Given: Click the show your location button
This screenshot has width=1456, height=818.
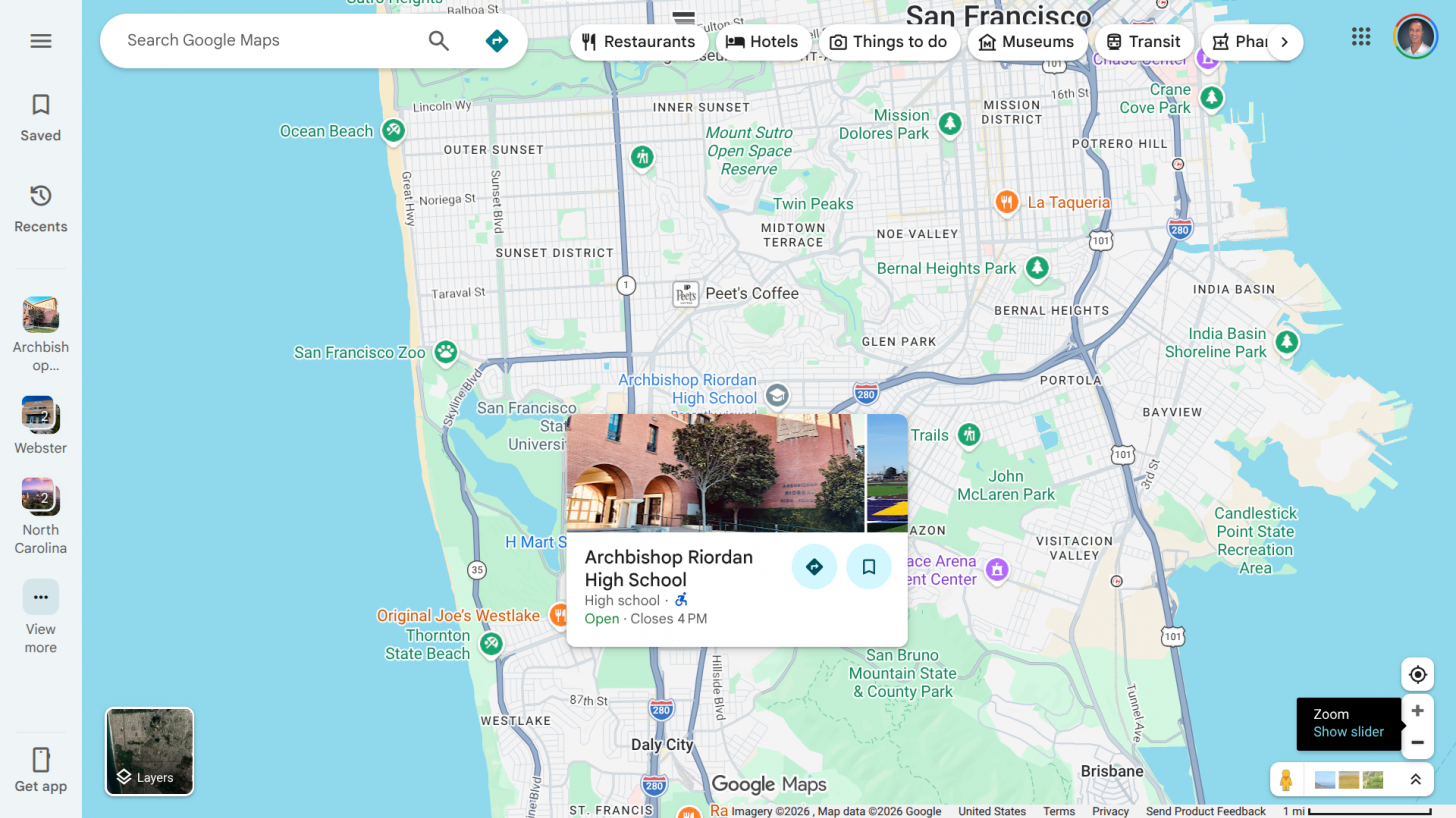Looking at the screenshot, I should coord(1417,675).
